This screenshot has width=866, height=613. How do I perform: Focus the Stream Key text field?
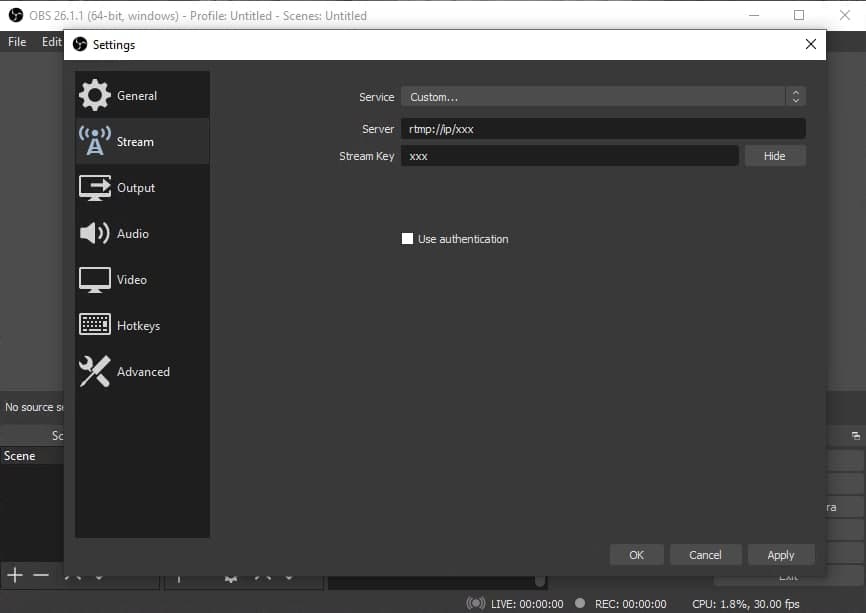(569, 156)
